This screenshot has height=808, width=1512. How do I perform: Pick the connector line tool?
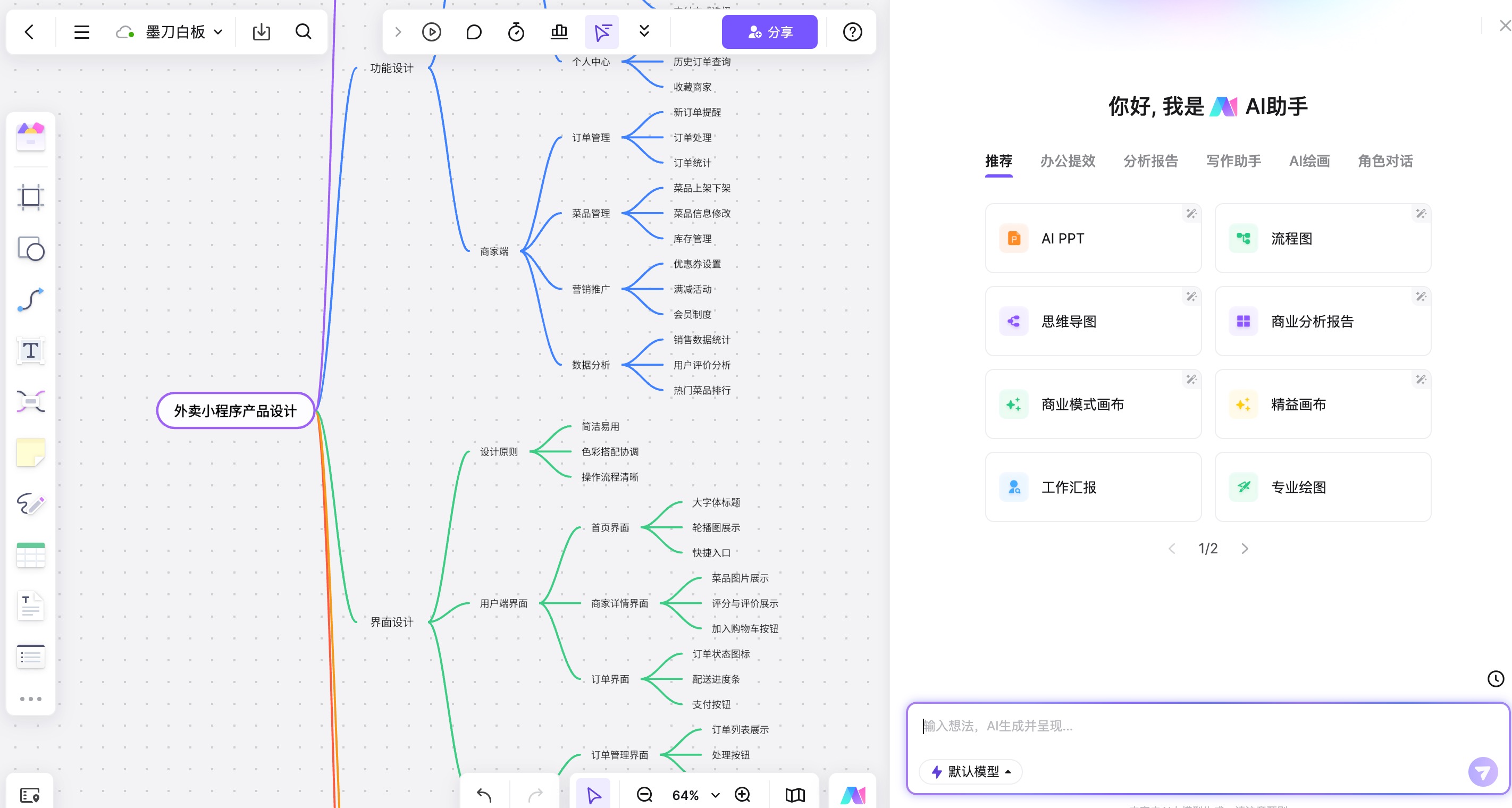[x=30, y=300]
